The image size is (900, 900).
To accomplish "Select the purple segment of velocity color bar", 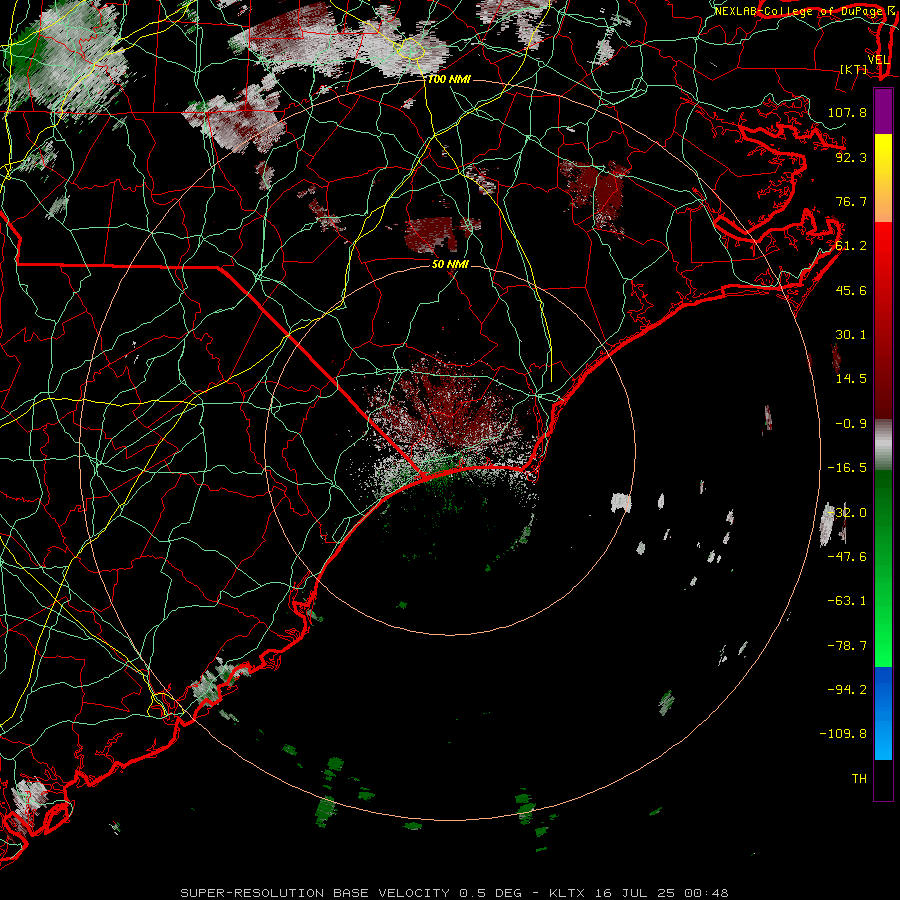I will (883, 111).
